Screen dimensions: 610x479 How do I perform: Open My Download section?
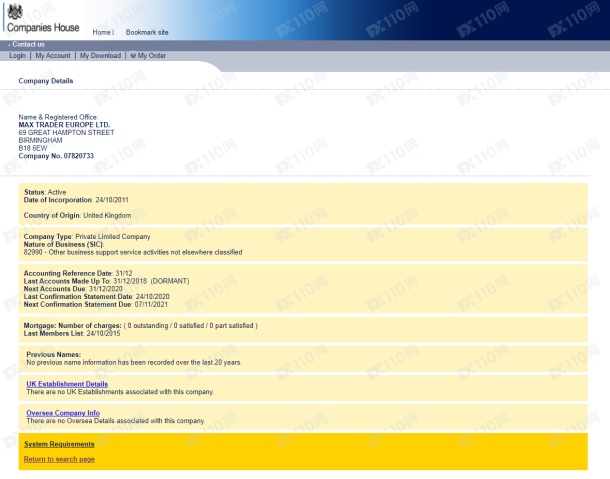click(100, 56)
